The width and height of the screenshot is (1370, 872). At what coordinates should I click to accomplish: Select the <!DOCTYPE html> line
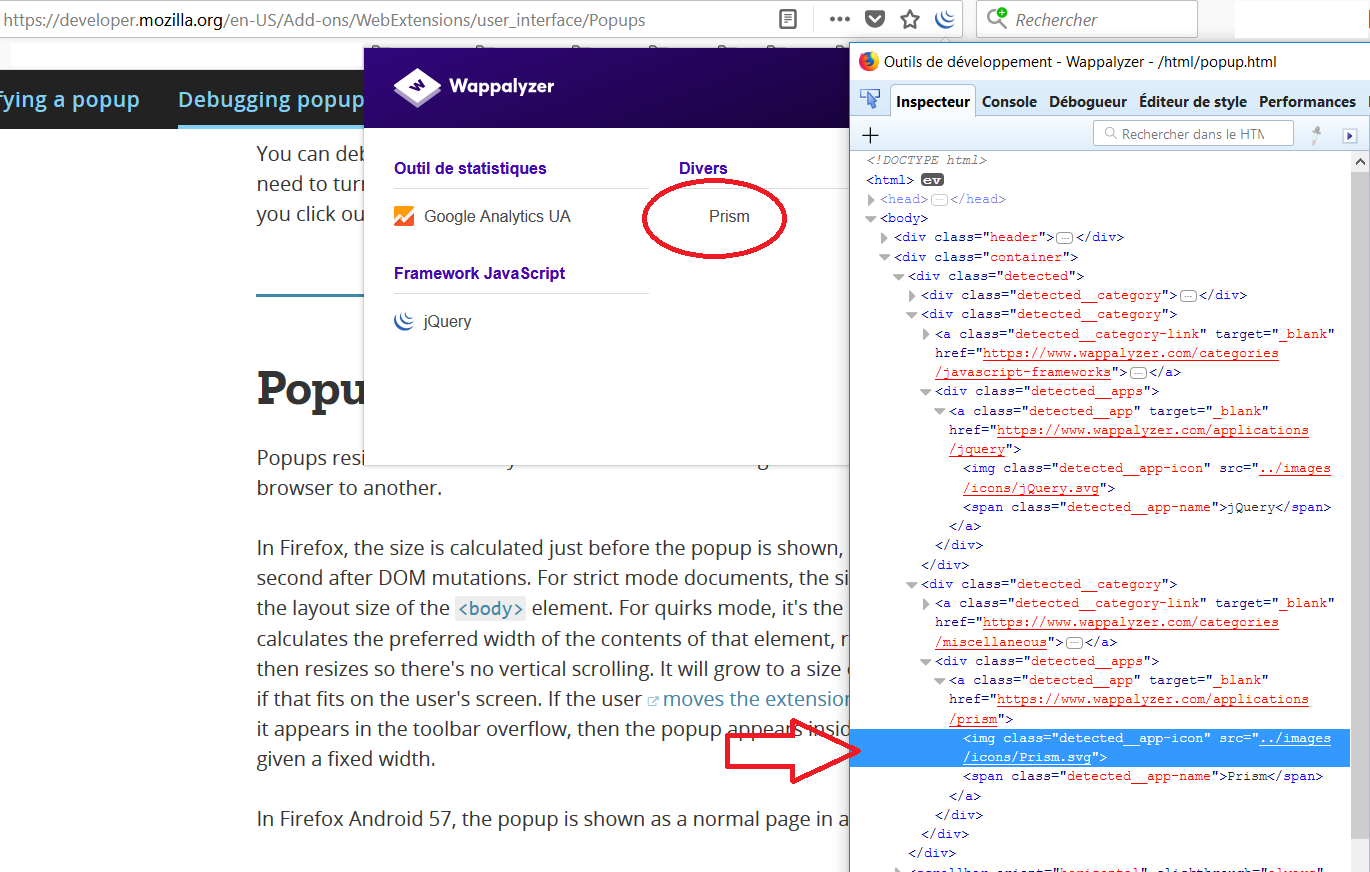coord(926,160)
